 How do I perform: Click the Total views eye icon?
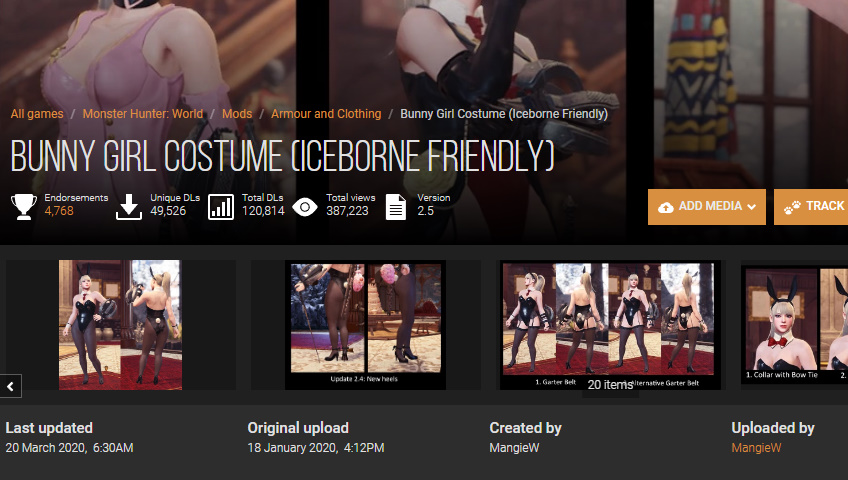(305, 206)
